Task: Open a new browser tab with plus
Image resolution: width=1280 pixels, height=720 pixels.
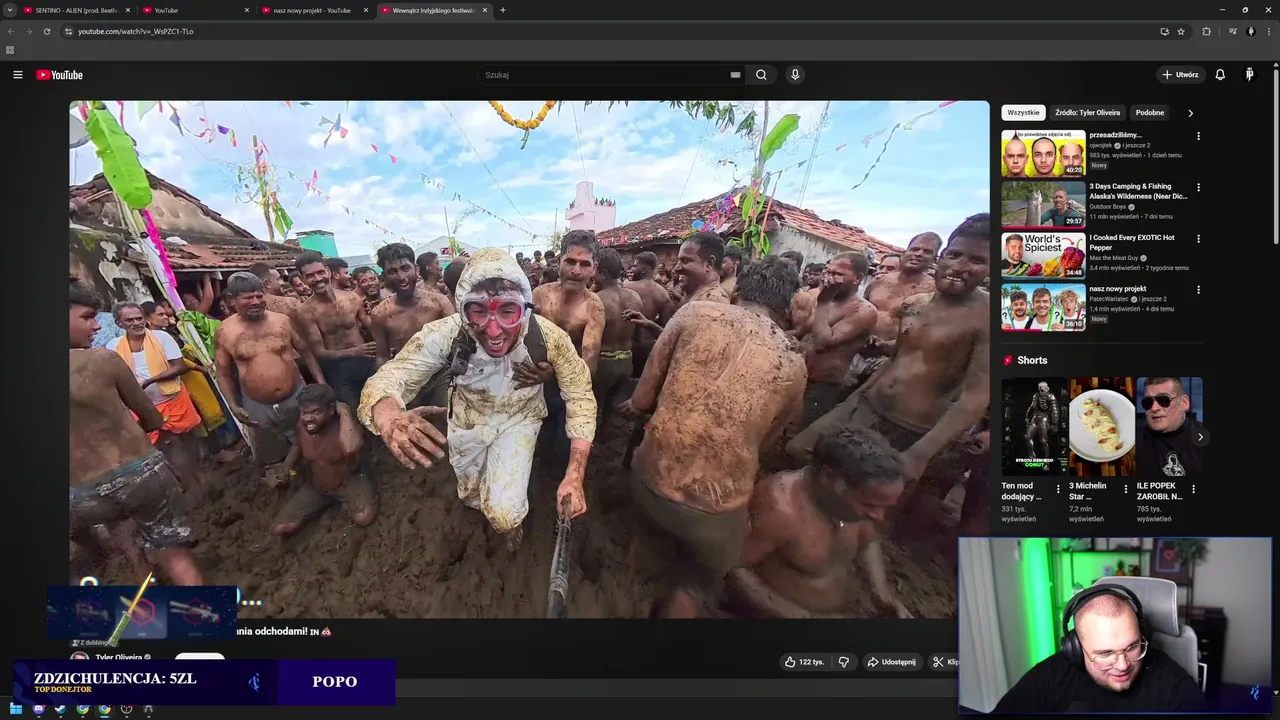Action: tap(503, 10)
